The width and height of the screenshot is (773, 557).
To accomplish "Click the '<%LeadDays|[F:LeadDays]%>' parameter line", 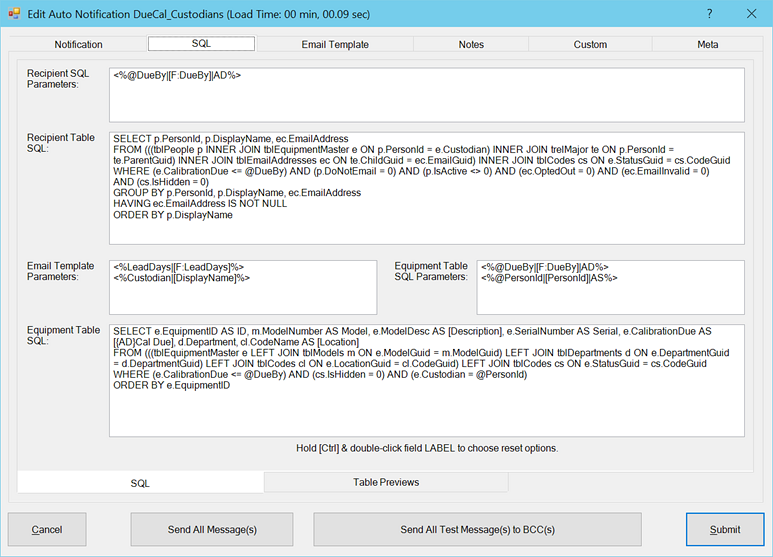I will pos(178,267).
